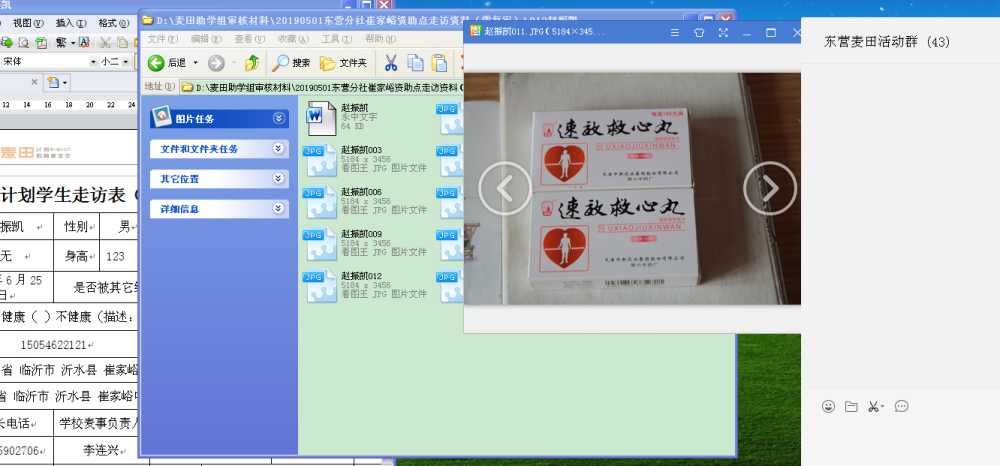
Task: Open the 格式 menu in the document editor
Action: pyautogui.click(x=113, y=23)
